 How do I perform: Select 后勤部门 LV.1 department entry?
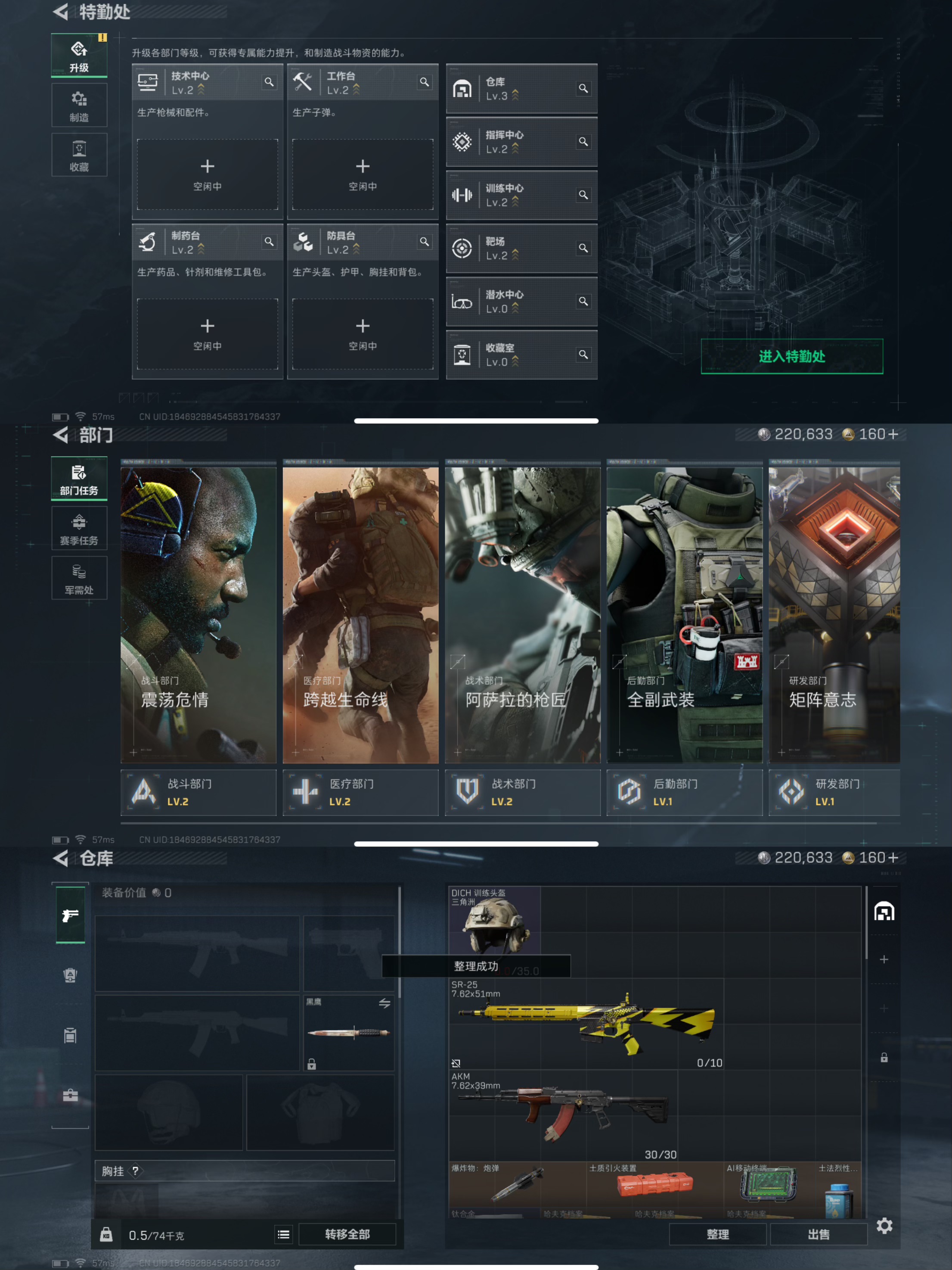[x=684, y=792]
